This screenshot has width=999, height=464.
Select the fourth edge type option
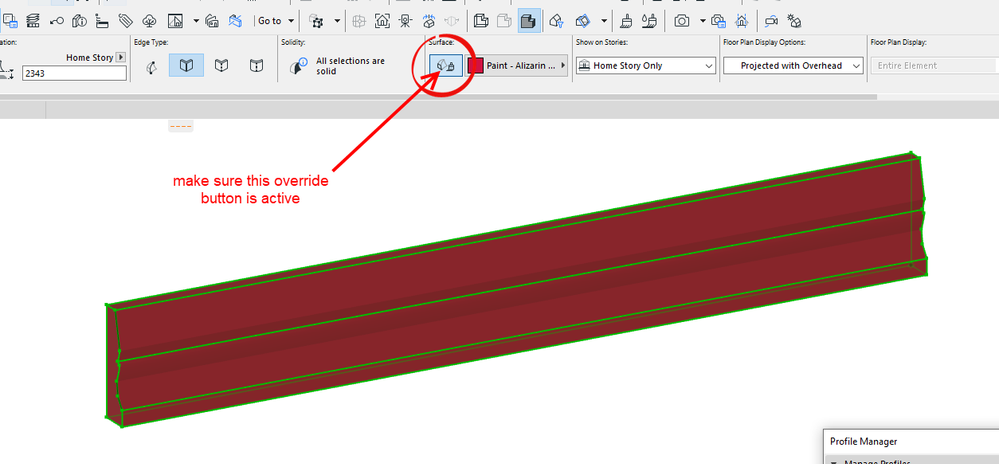(x=256, y=66)
